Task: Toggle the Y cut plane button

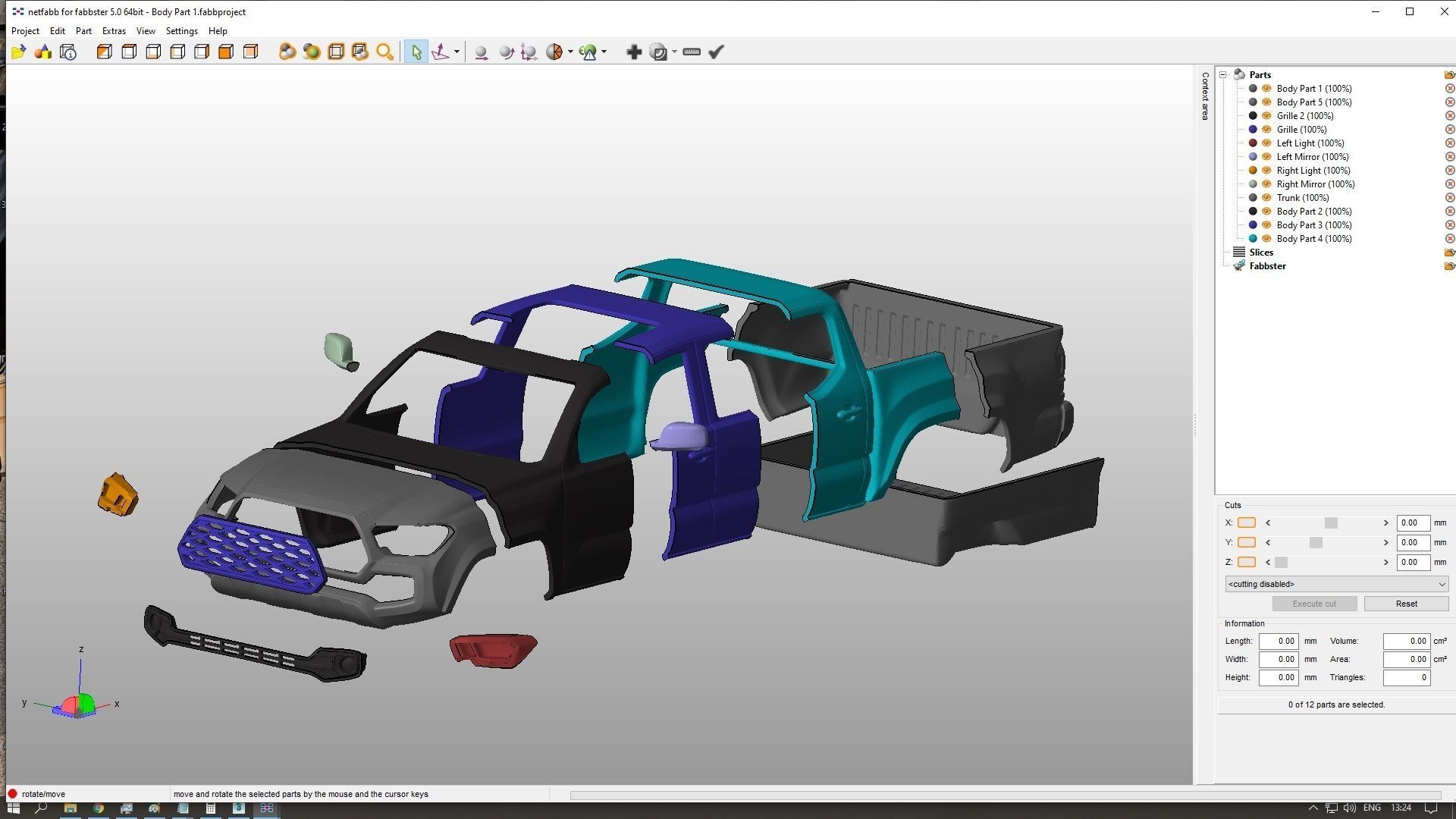Action: click(1247, 543)
